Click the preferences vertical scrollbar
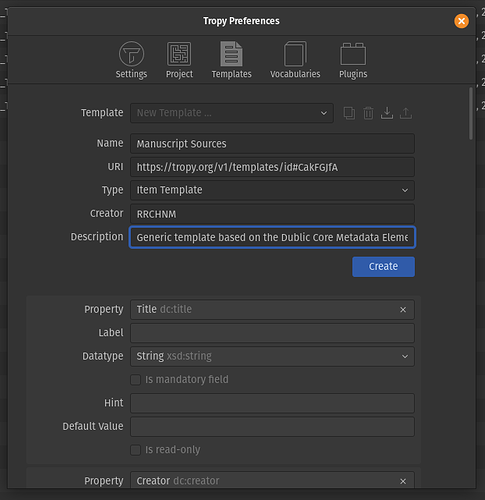Screen dimensions: 485x500 471,113
